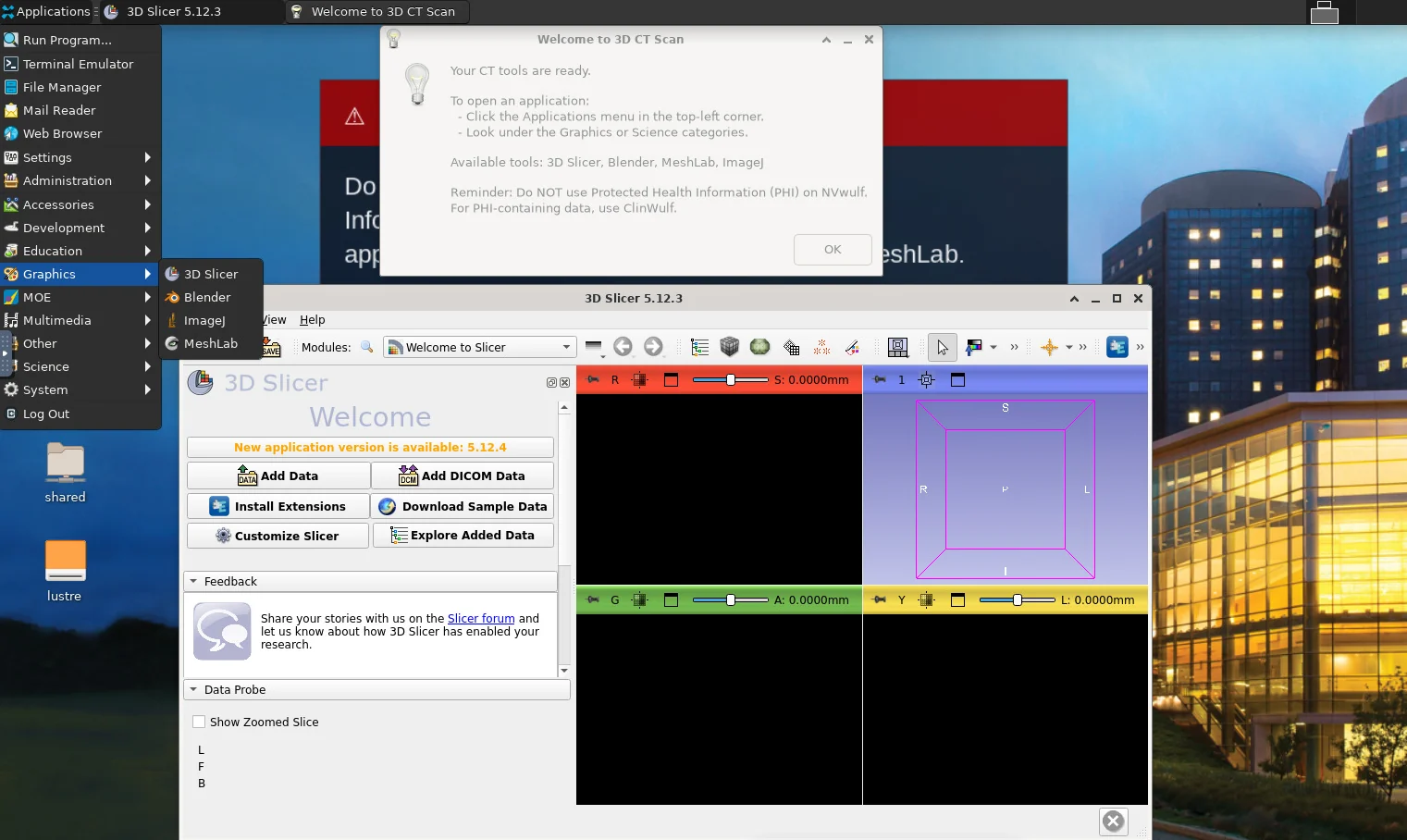Click the Yellow slice offset slider
Viewport: 1407px width, 840px height.
[x=1018, y=599]
